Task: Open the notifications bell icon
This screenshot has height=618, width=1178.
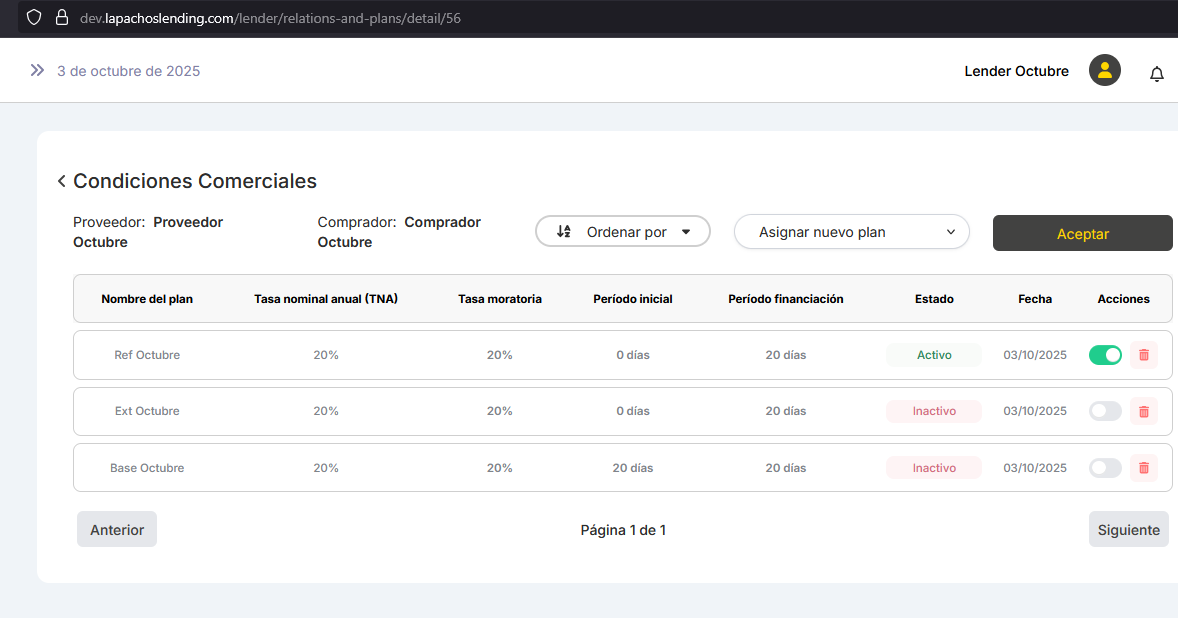Action: pos(1157,74)
